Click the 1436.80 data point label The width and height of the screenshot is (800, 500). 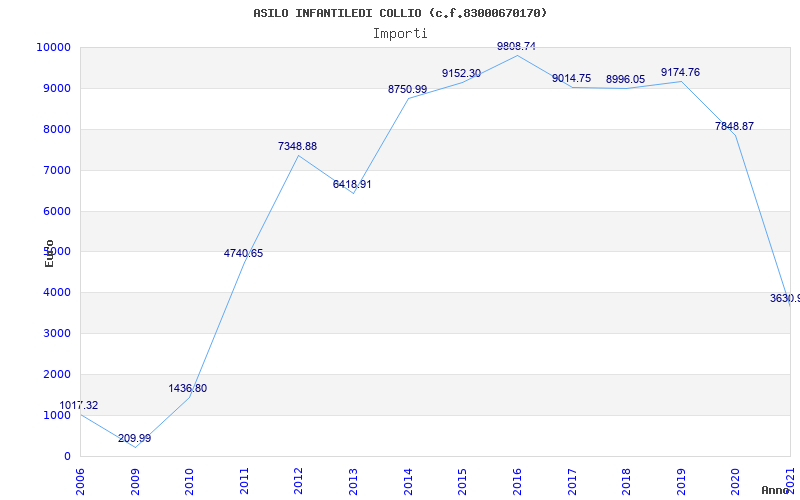[188, 388]
